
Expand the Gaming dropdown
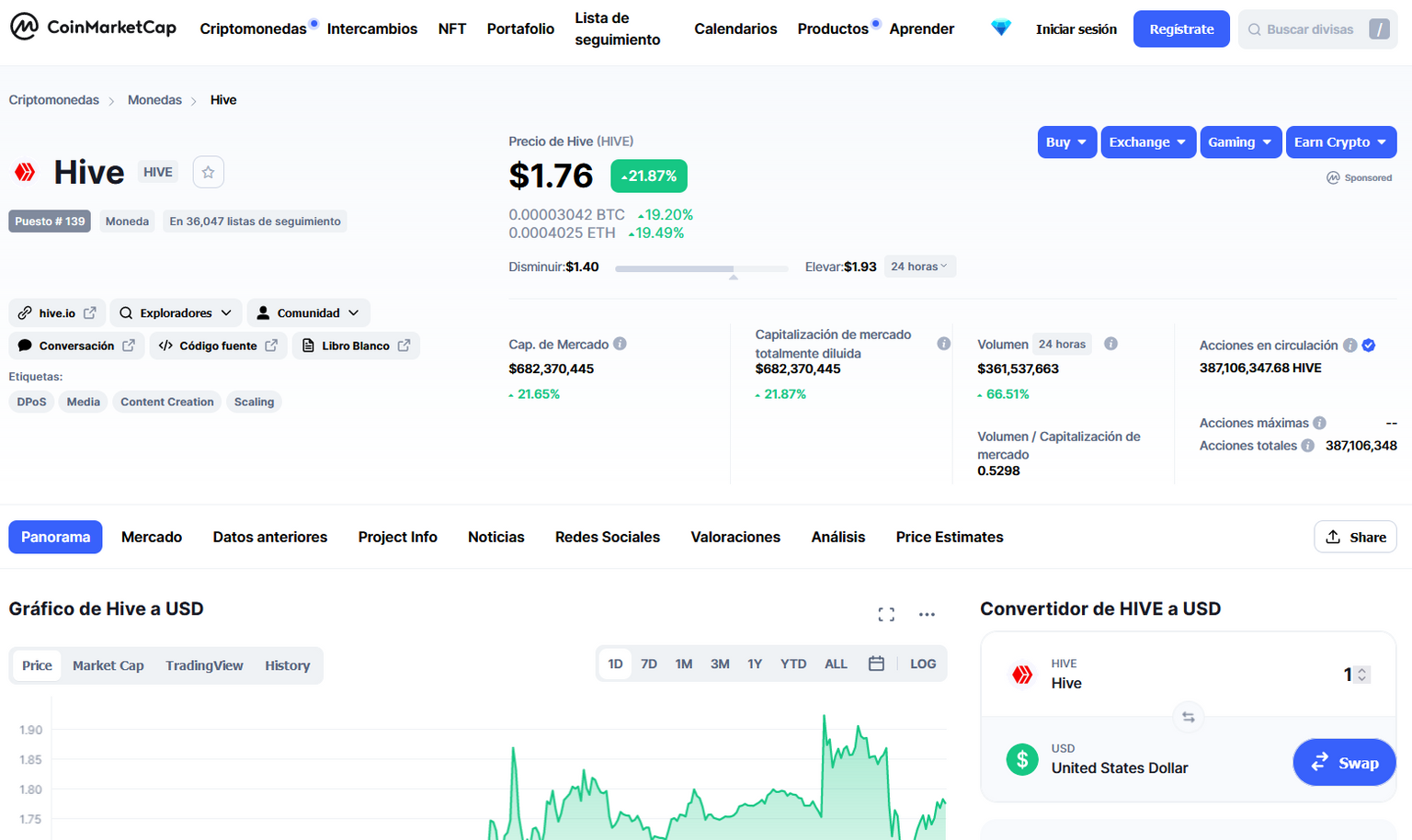[x=1241, y=142]
